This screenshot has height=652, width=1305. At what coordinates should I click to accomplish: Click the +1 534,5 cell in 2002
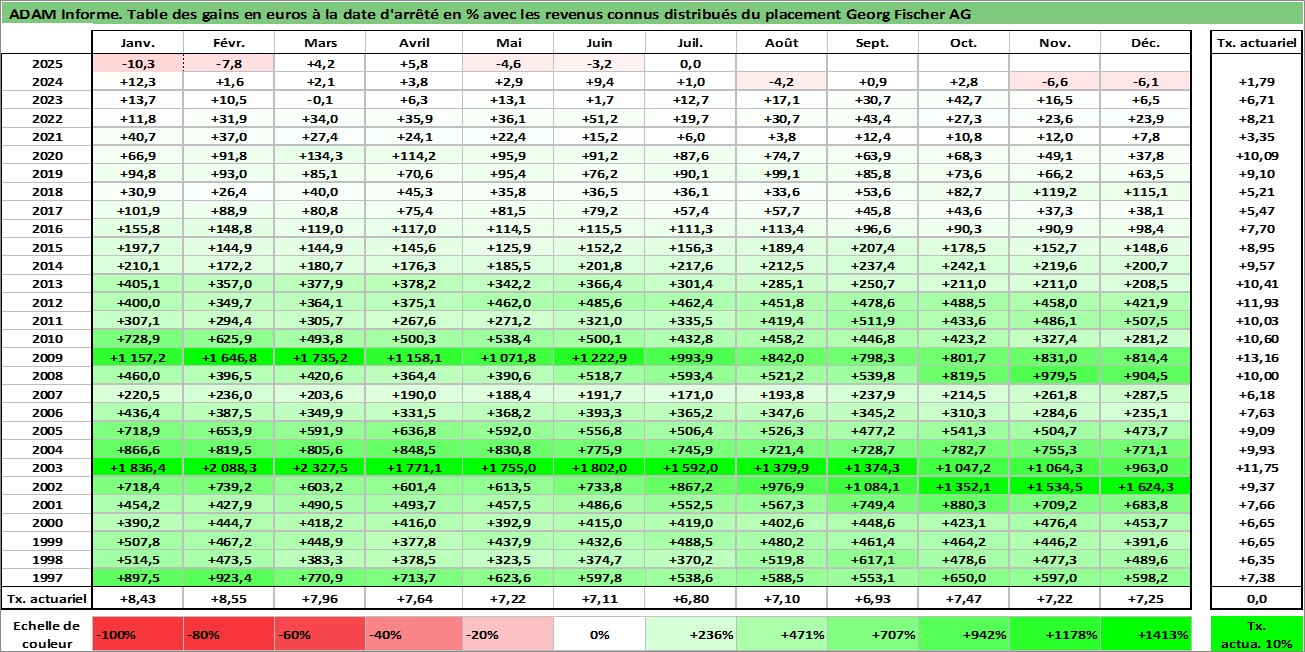(1054, 485)
